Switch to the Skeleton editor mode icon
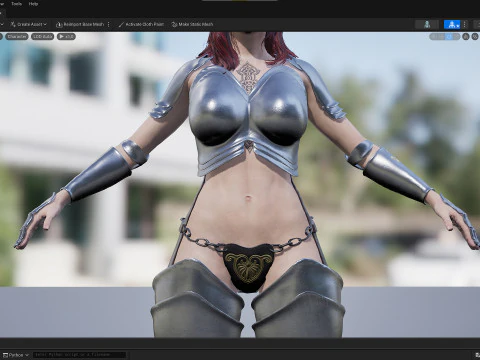 coord(427,25)
